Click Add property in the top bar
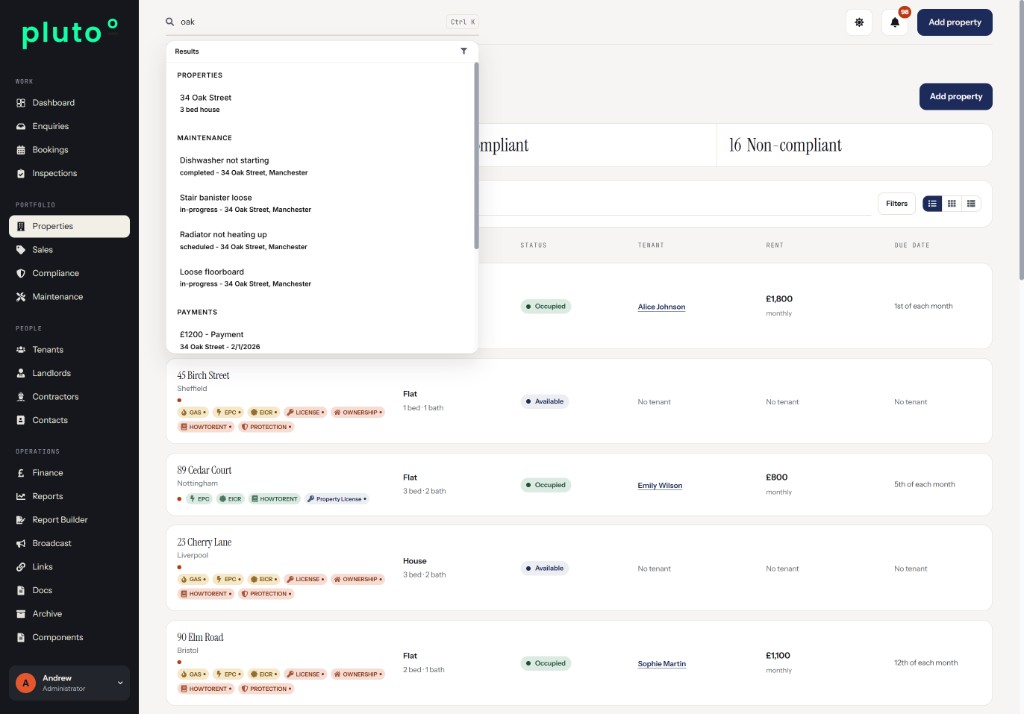This screenshot has width=1024, height=714. pyautogui.click(x=954, y=22)
